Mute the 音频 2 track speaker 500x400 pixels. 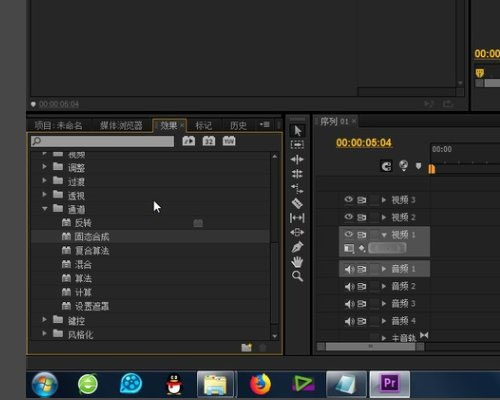(349, 286)
